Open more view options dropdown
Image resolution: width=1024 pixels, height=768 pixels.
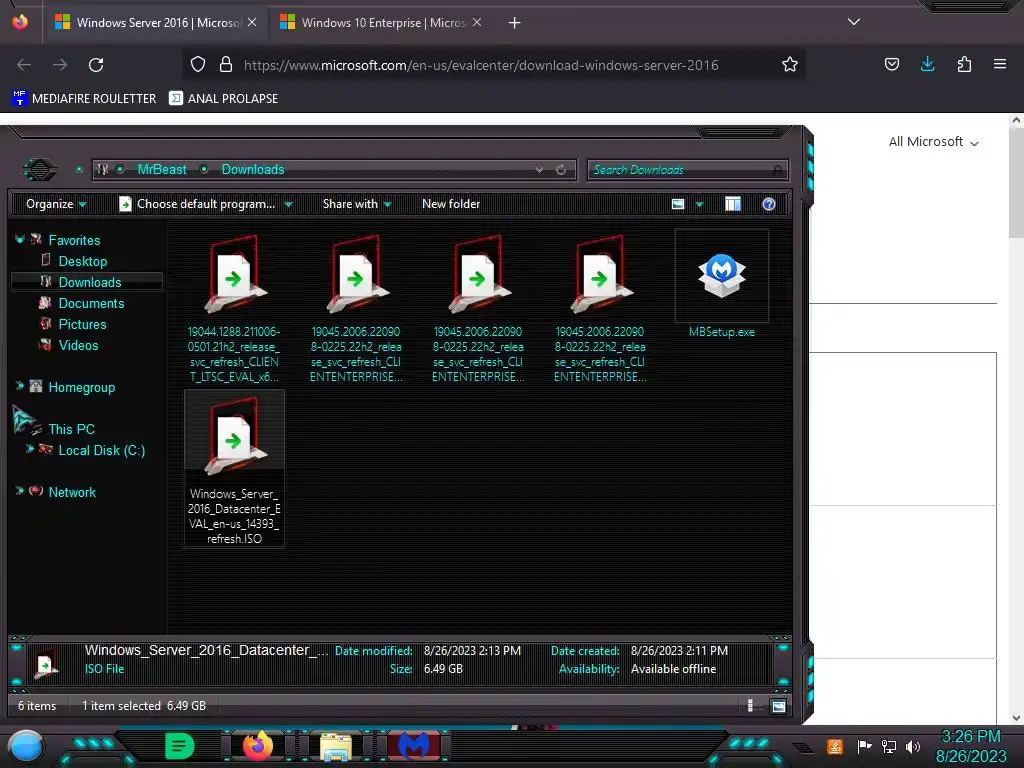tap(699, 204)
